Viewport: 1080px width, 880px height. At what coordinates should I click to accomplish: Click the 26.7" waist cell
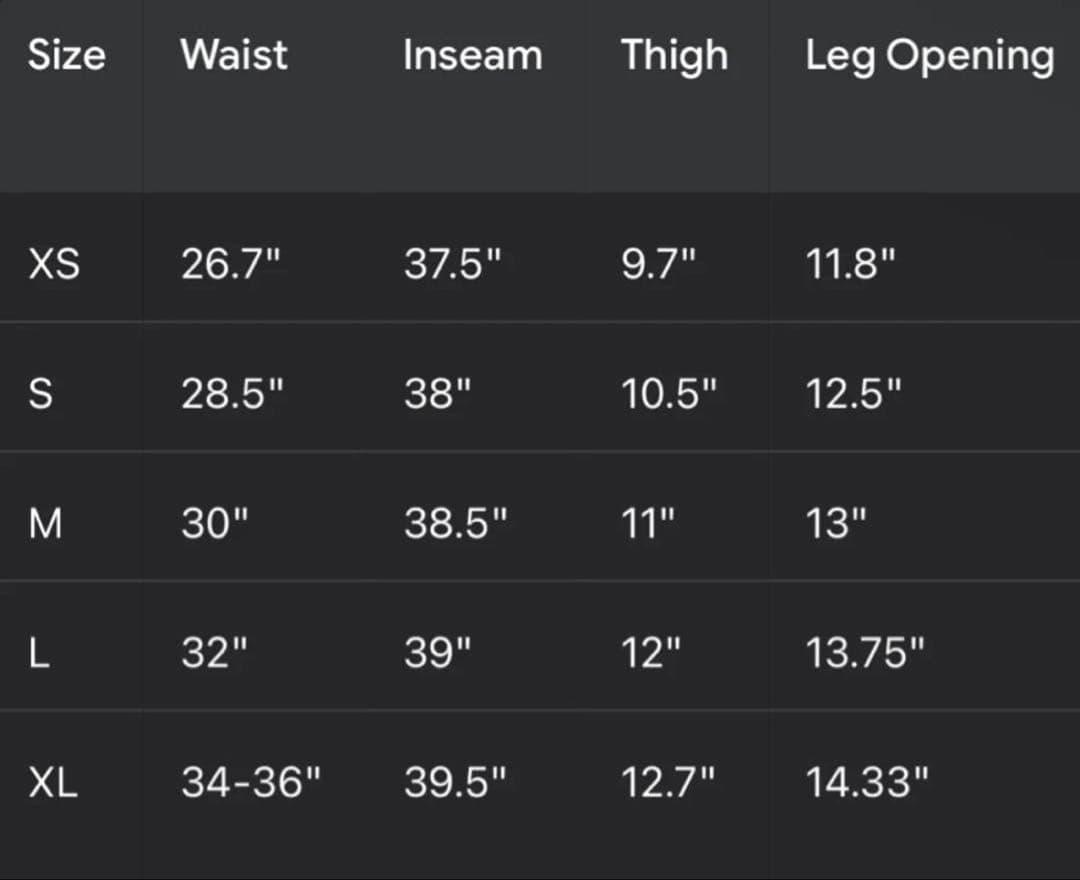point(231,264)
